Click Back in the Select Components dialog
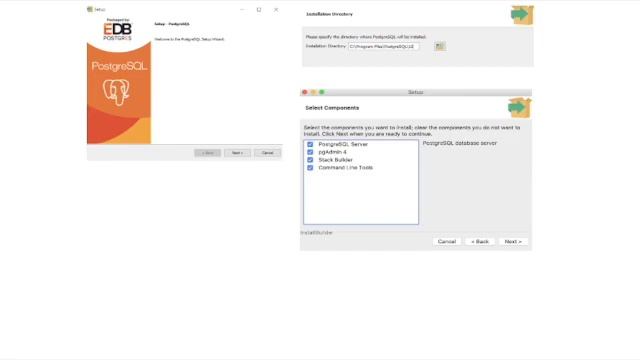The width and height of the screenshot is (640, 360). 480,242
